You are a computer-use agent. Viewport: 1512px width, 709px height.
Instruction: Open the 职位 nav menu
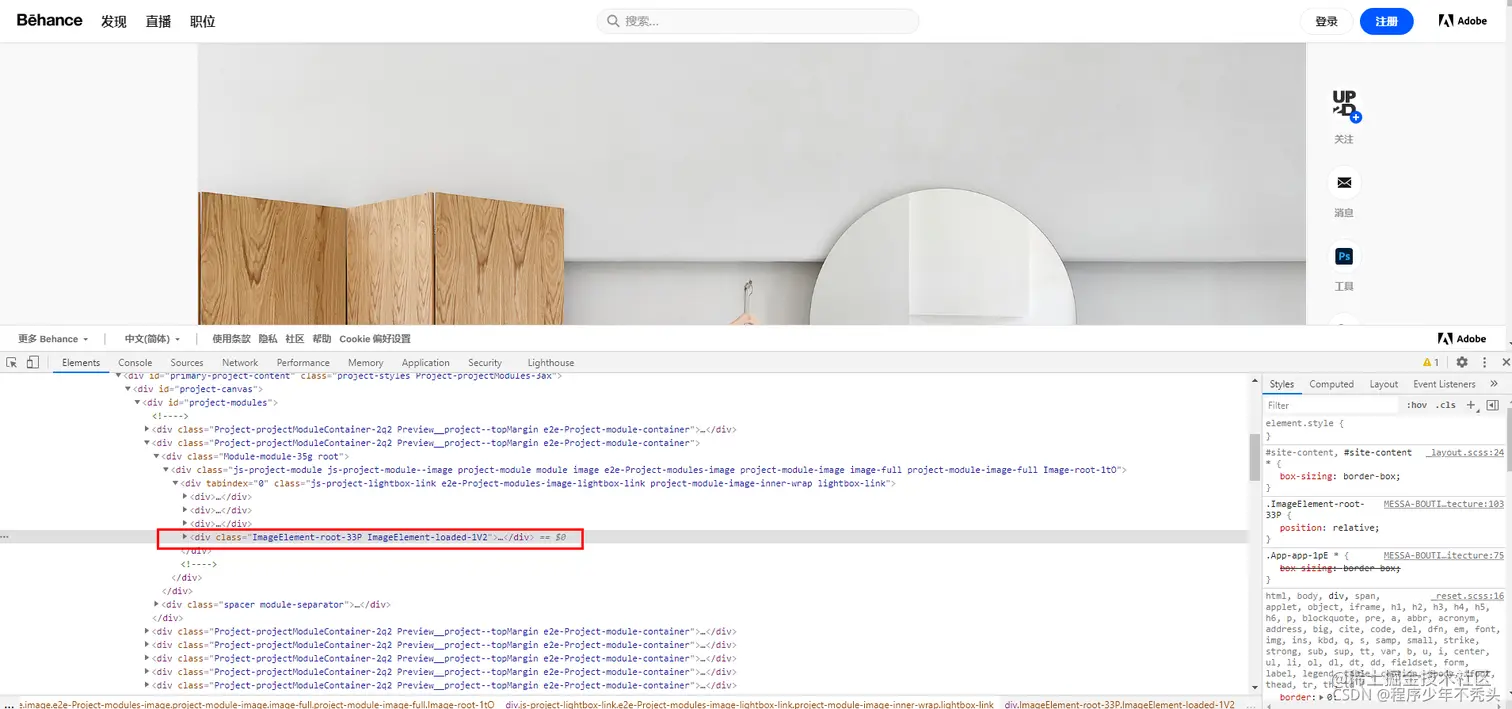203,21
